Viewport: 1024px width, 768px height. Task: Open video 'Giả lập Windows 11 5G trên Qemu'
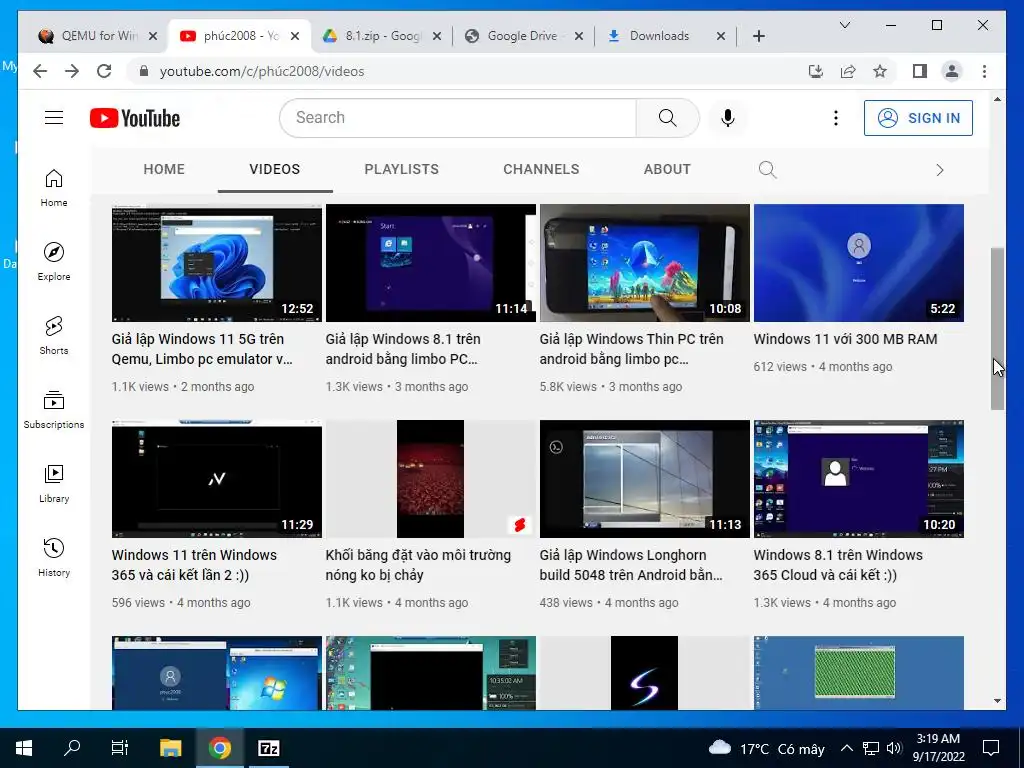pos(202,349)
